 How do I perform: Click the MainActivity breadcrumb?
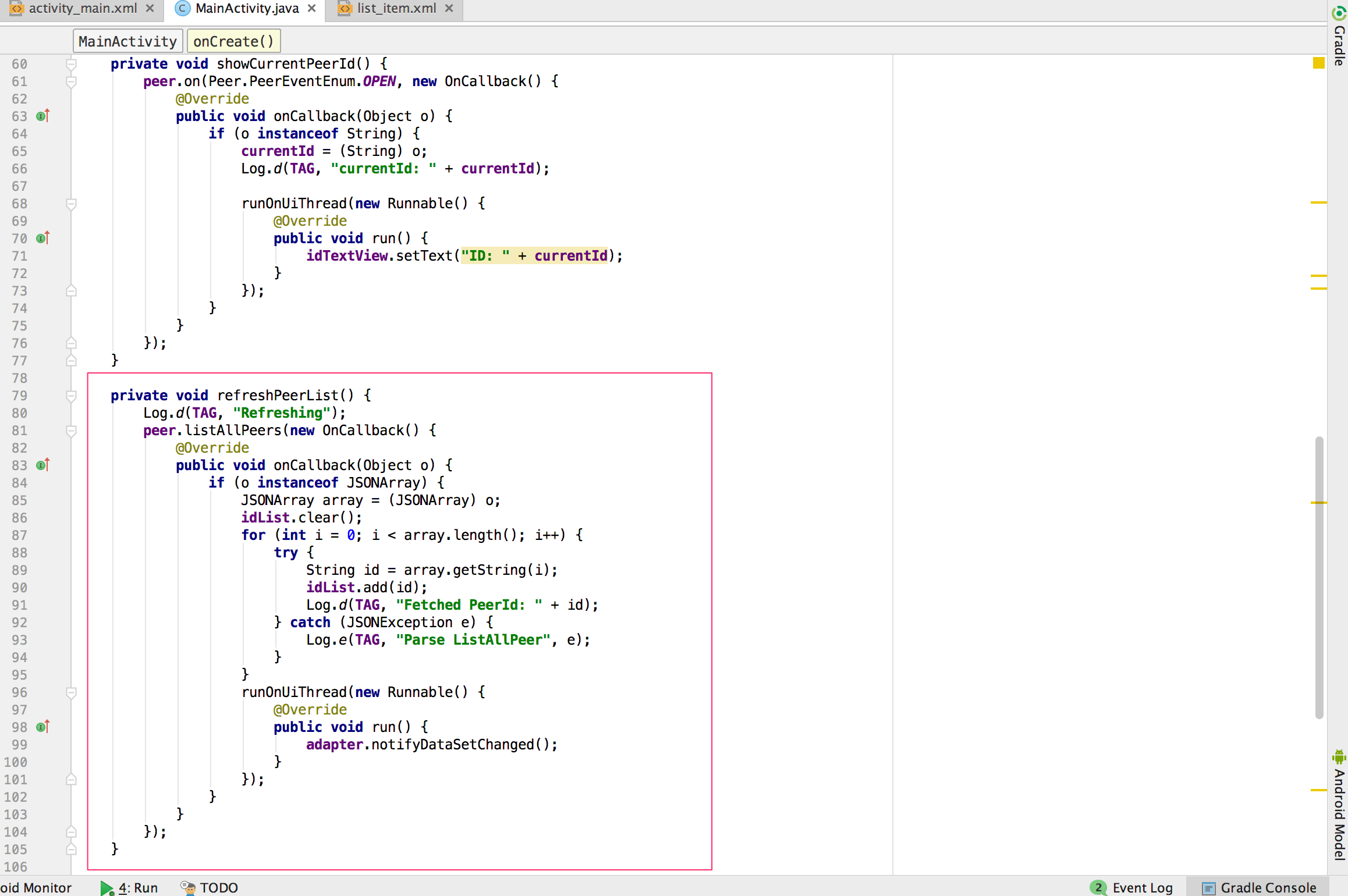click(127, 41)
